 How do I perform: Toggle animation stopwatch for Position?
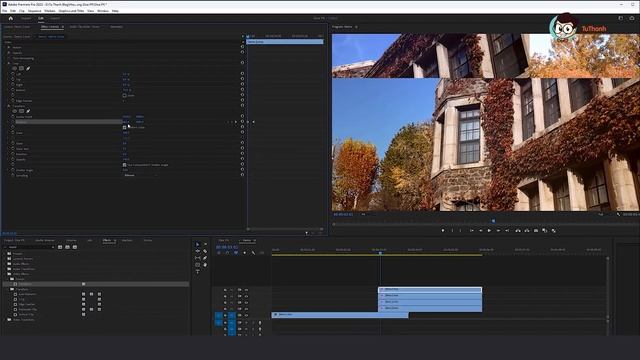point(13,122)
